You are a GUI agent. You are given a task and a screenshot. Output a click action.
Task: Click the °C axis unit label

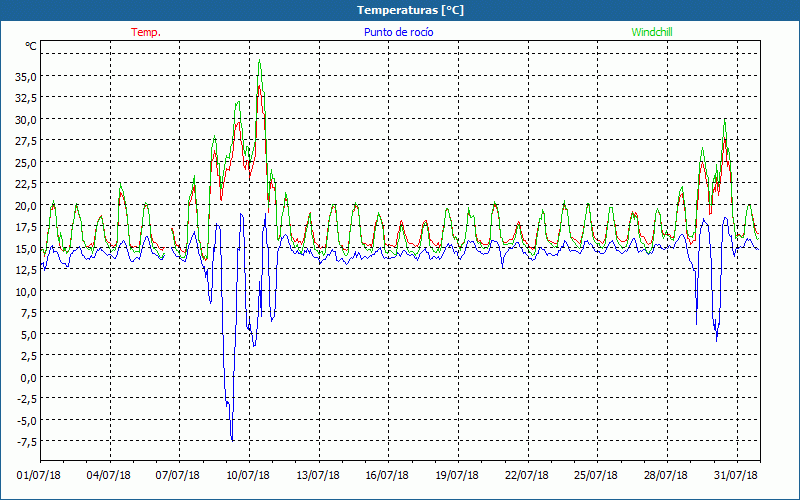point(31,46)
